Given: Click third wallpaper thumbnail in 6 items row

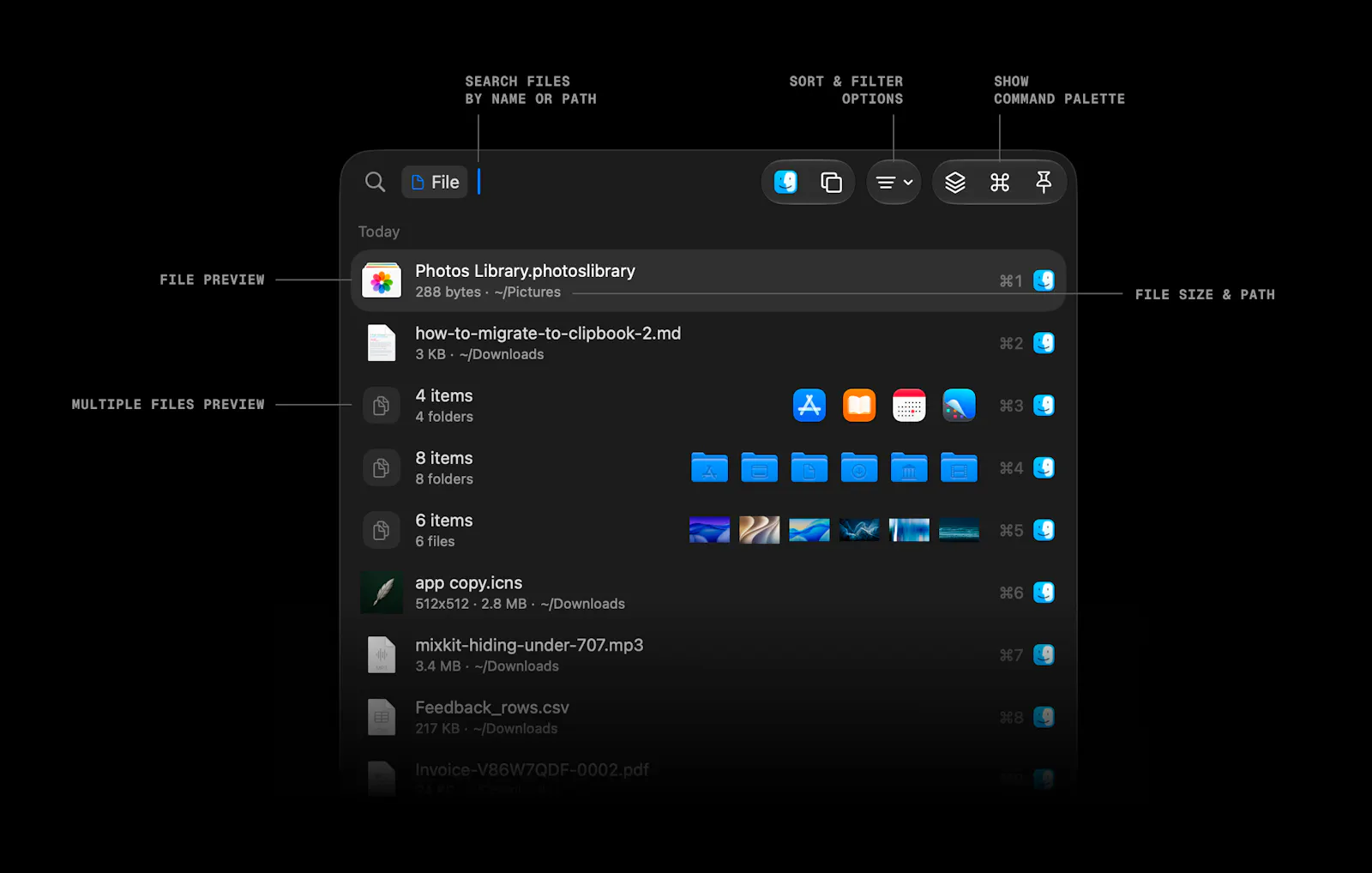Looking at the screenshot, I should pos(809,530).
